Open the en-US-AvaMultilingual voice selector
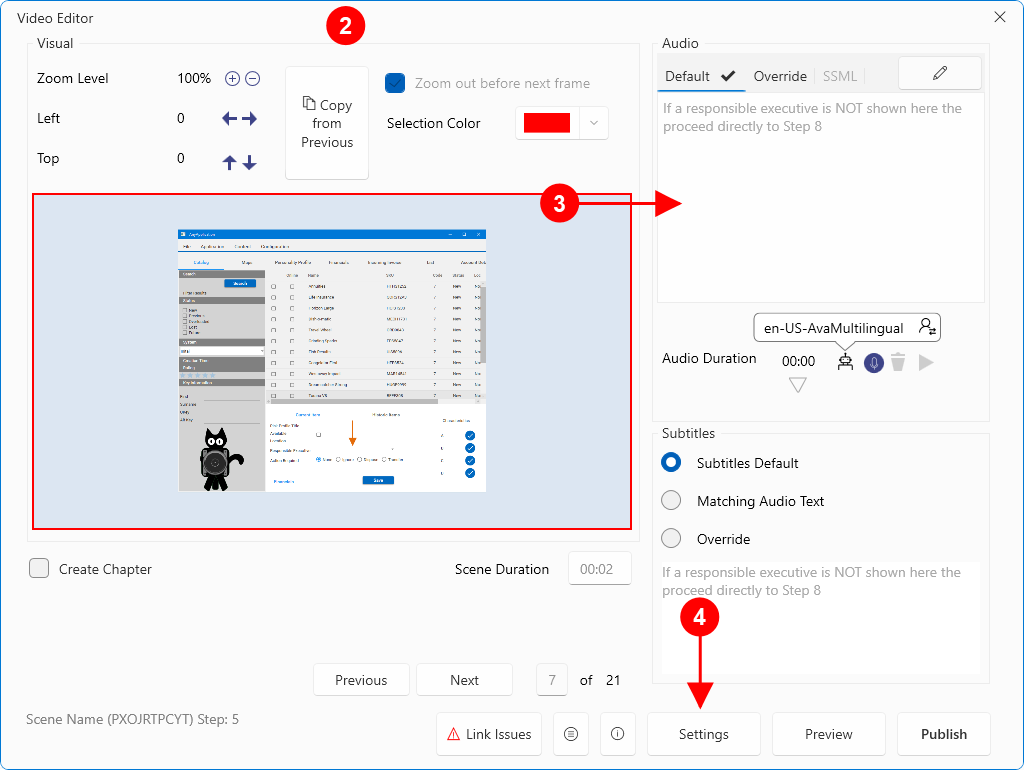The height and width of the screenshot is (770, 1024). (x=833, y=327)
